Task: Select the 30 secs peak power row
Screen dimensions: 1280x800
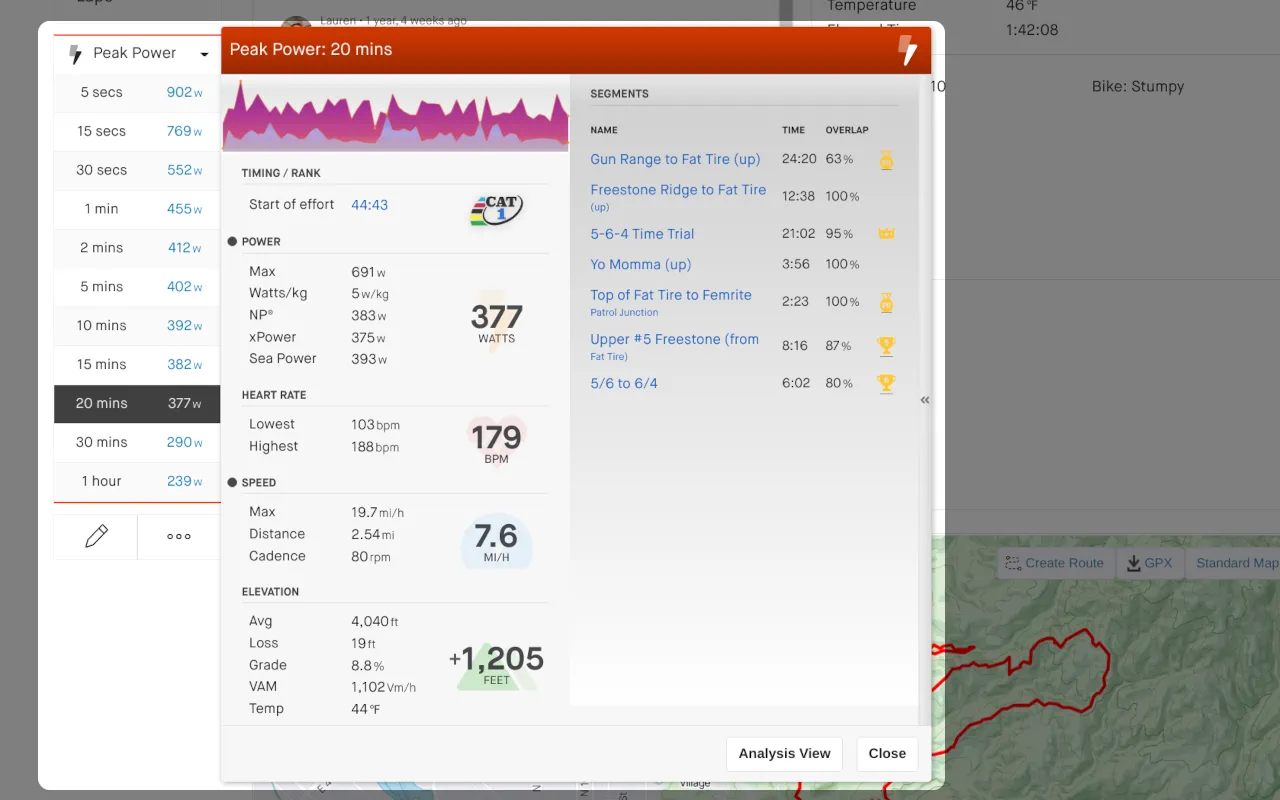Action: coord(137,170)
